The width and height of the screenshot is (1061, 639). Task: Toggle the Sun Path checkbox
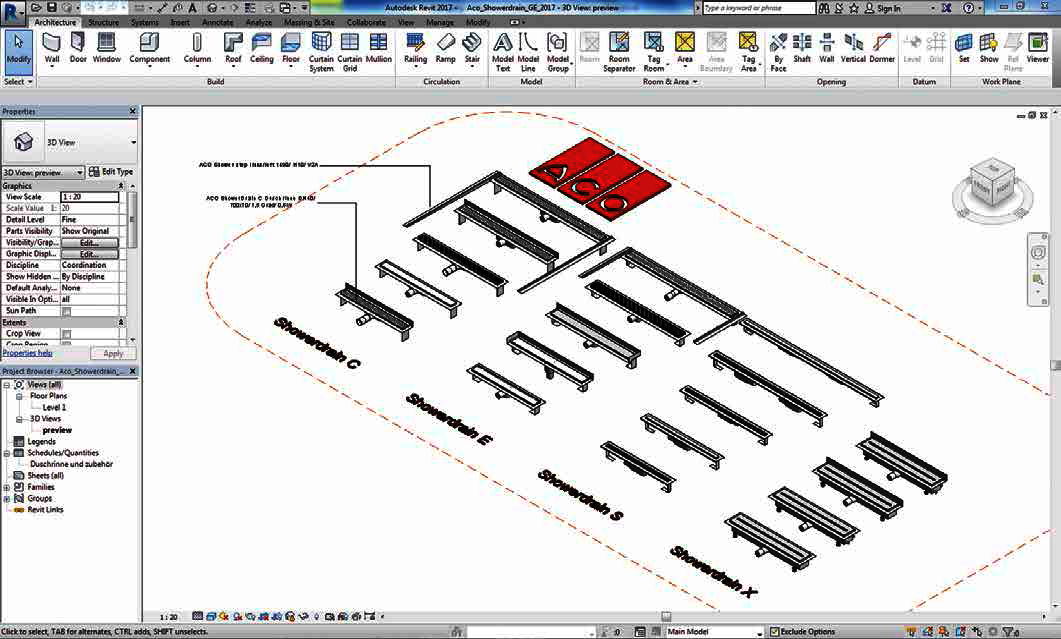[66, 311]
